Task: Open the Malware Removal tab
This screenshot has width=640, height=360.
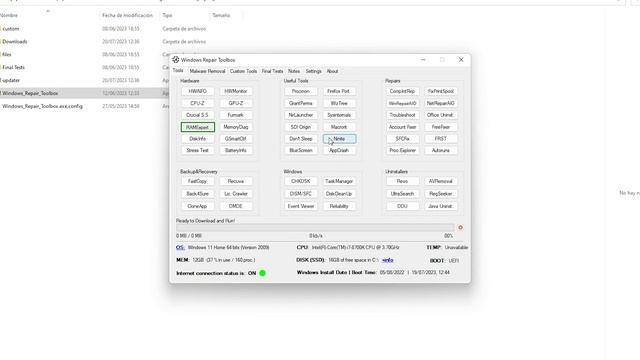Action: click(207, 71)
